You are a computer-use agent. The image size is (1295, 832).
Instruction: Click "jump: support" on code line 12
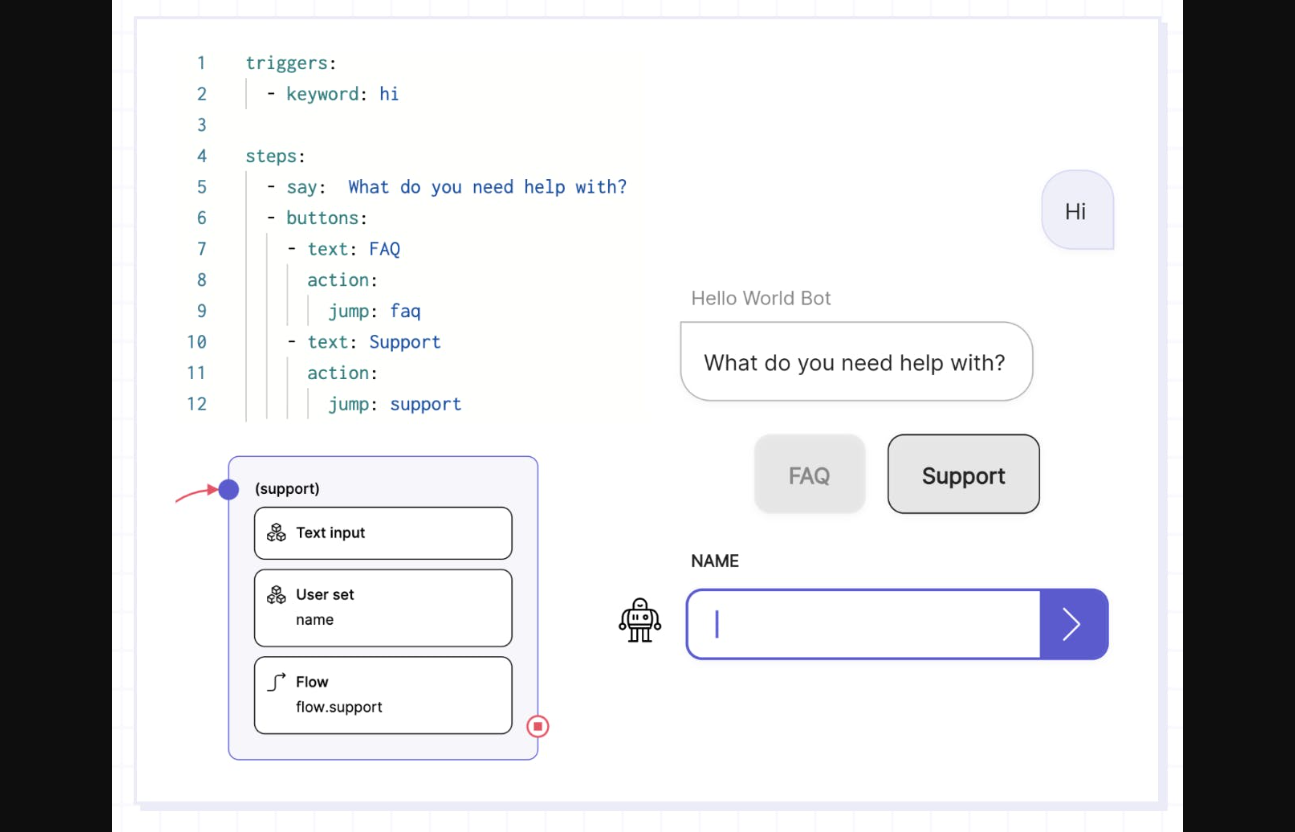(x=395, y=404)
